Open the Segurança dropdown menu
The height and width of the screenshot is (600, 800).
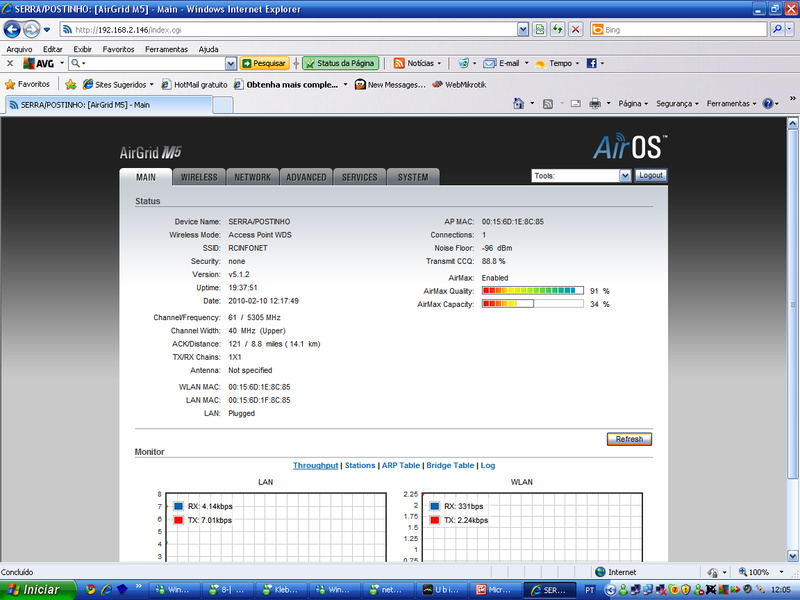click(677, 104)
